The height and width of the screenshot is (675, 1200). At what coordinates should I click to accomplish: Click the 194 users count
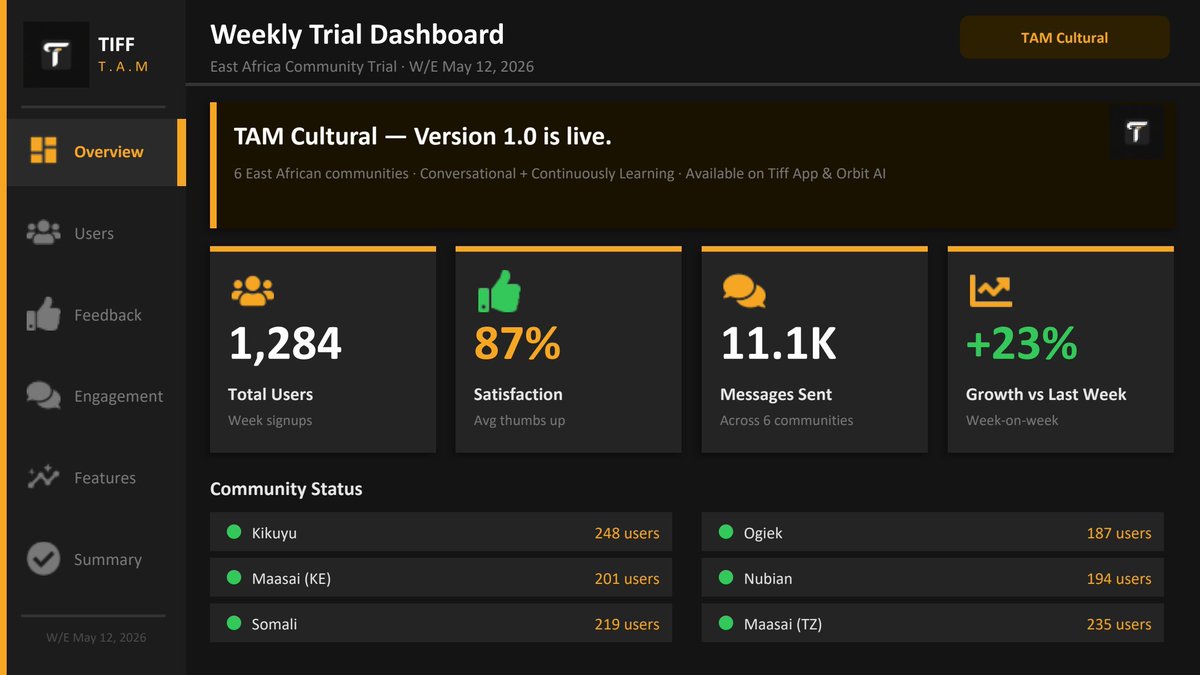pyautogui.click(x=1119, y=578)
